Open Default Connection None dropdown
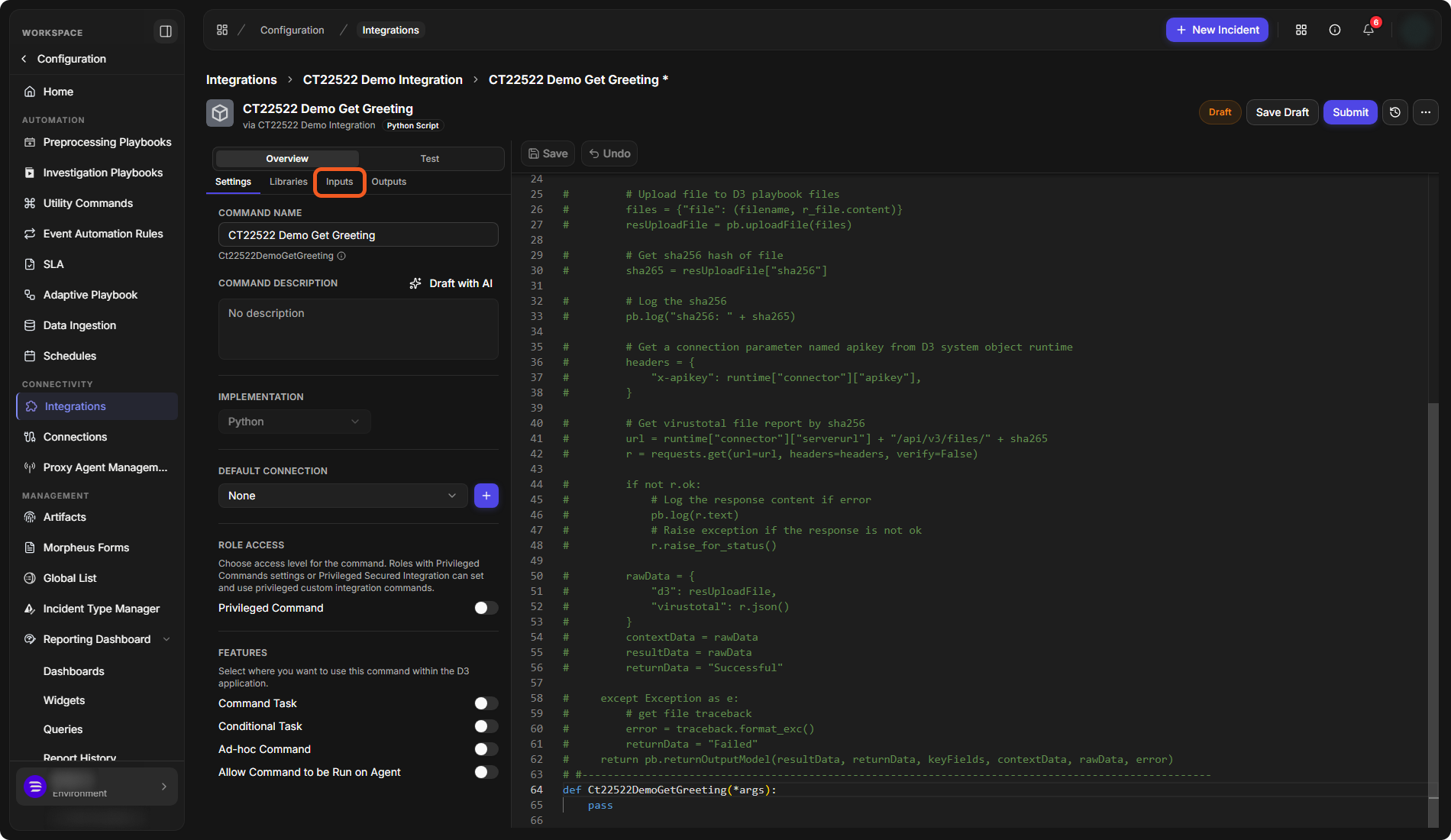The height and width of the screenshot is (840, 1451). [343, 496]
